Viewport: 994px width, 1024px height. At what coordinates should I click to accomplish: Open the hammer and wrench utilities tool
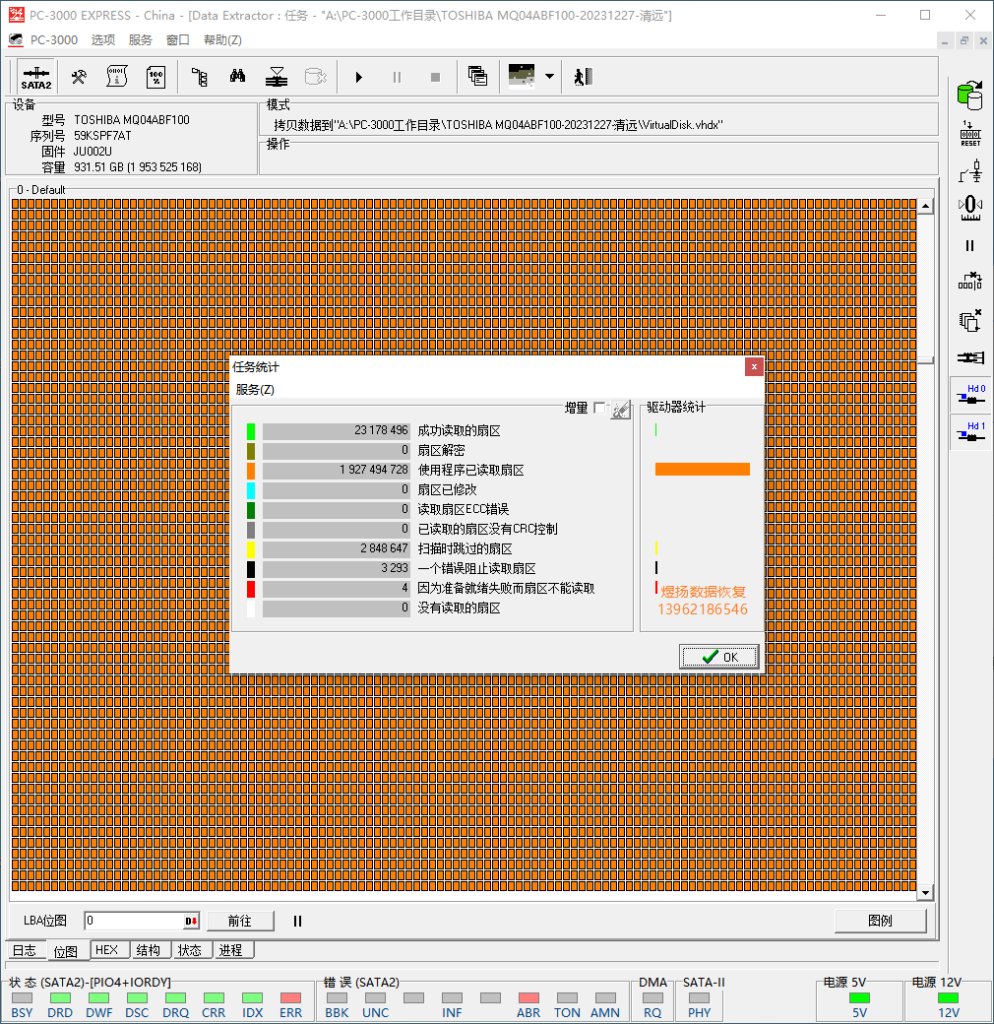pyautogui.click(x=78, y=77)
